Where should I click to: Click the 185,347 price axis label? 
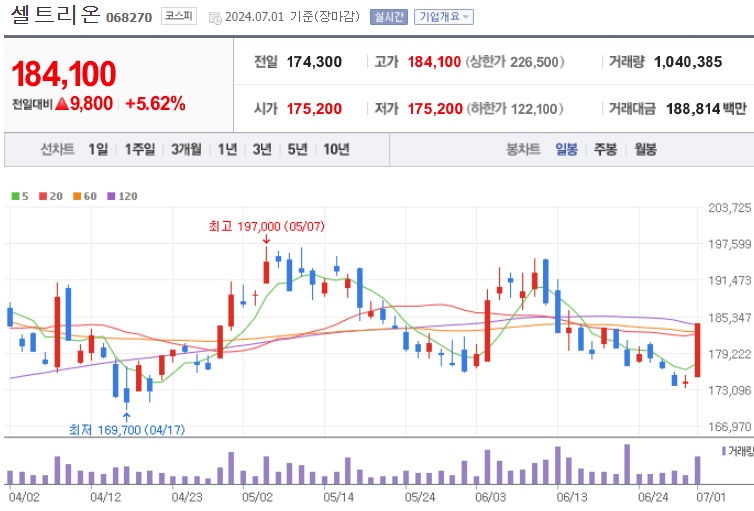coord(729,317)
